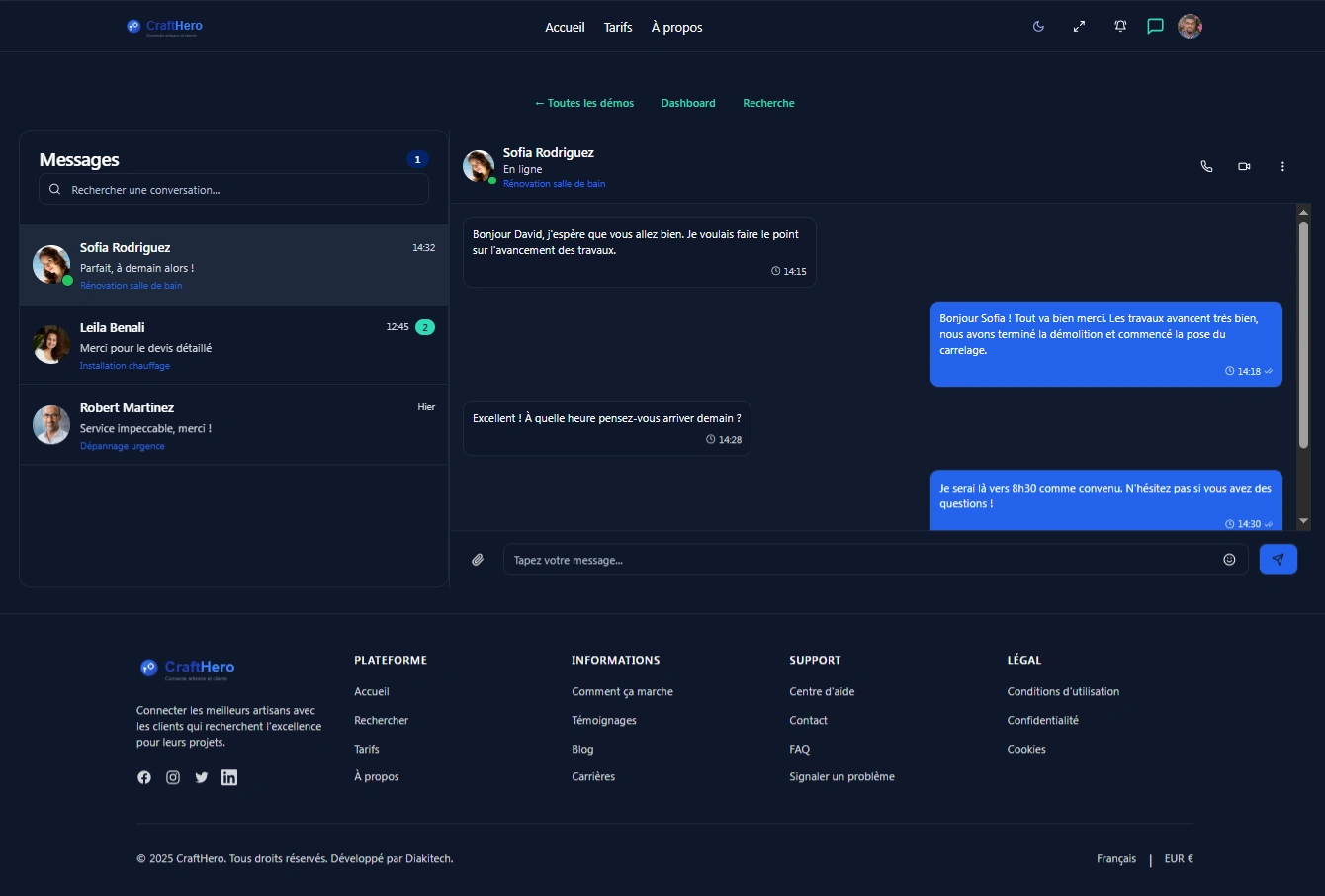The height and width of the screenshot is (896, 1325).
Task: Click sent message starting 'Bonjour Sofia !'
Action: coord(1106,344)
